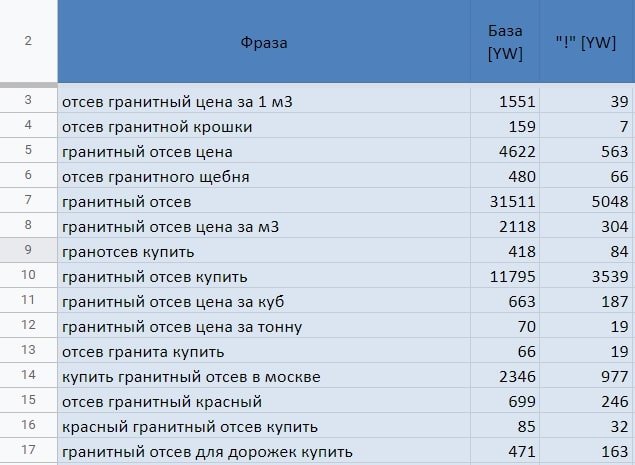Click the "!" [YW] header cell

tap(586, 42)
